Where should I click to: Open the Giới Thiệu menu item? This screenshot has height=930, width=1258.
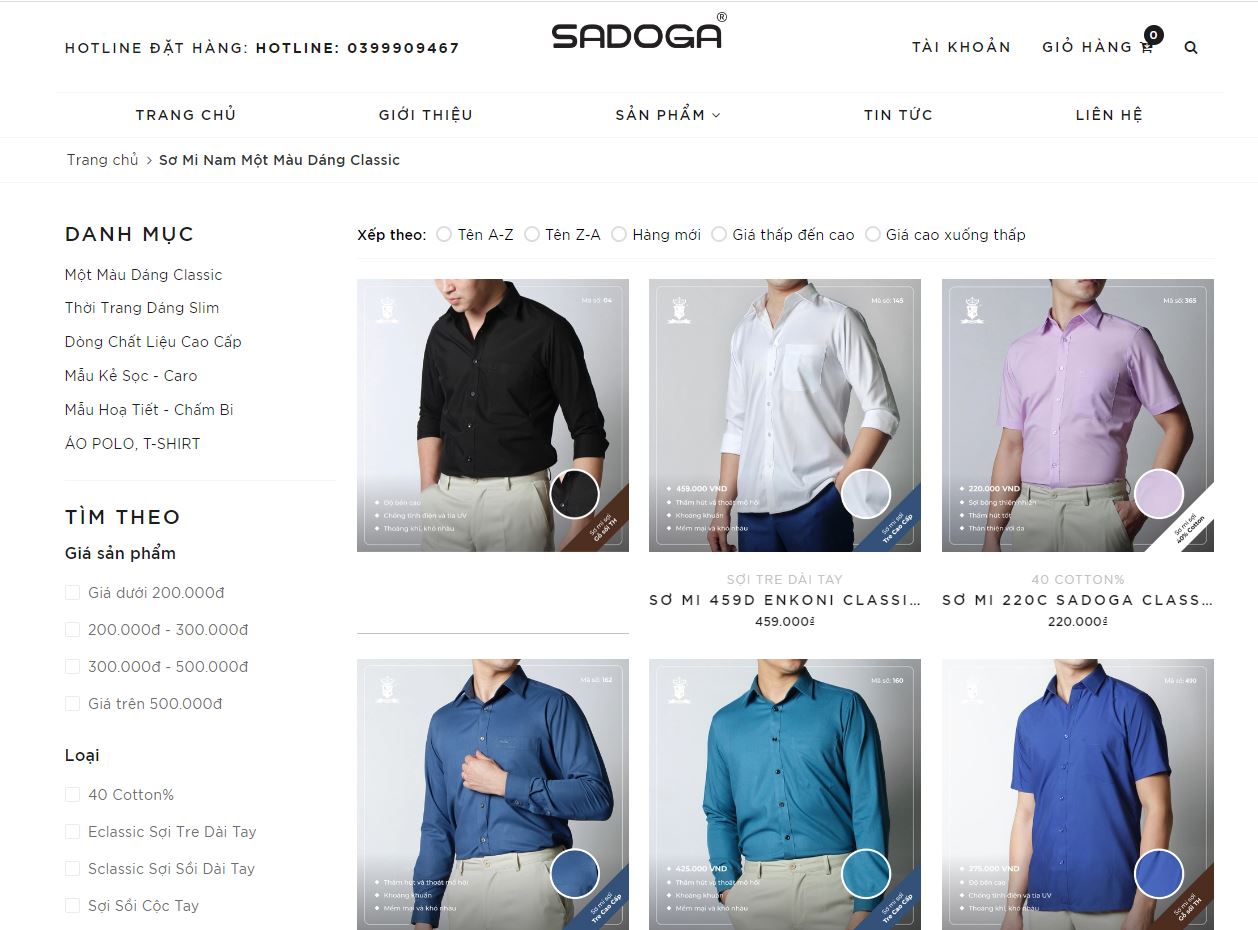pyautogui.click(x=426, y=115)
